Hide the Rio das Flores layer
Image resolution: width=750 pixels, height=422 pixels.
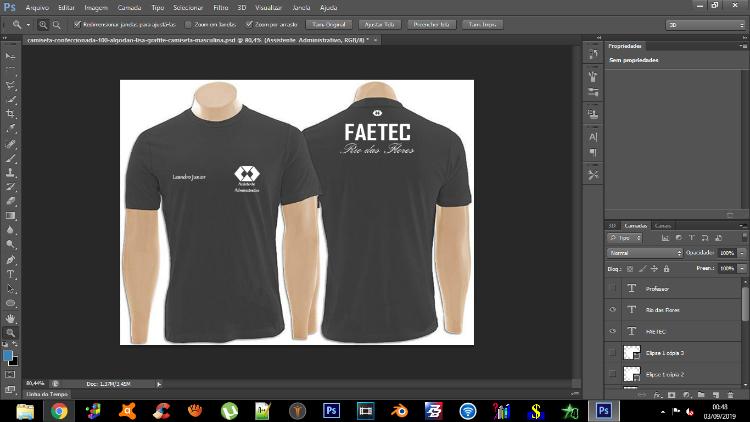click(x=613, y=310)
